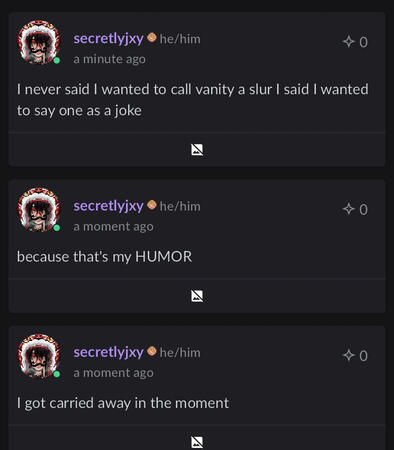Viewport: 394px width, 450px height.
Task: Open secretlyjxy profile from the HUMOR post
Action: pos(109,206)
